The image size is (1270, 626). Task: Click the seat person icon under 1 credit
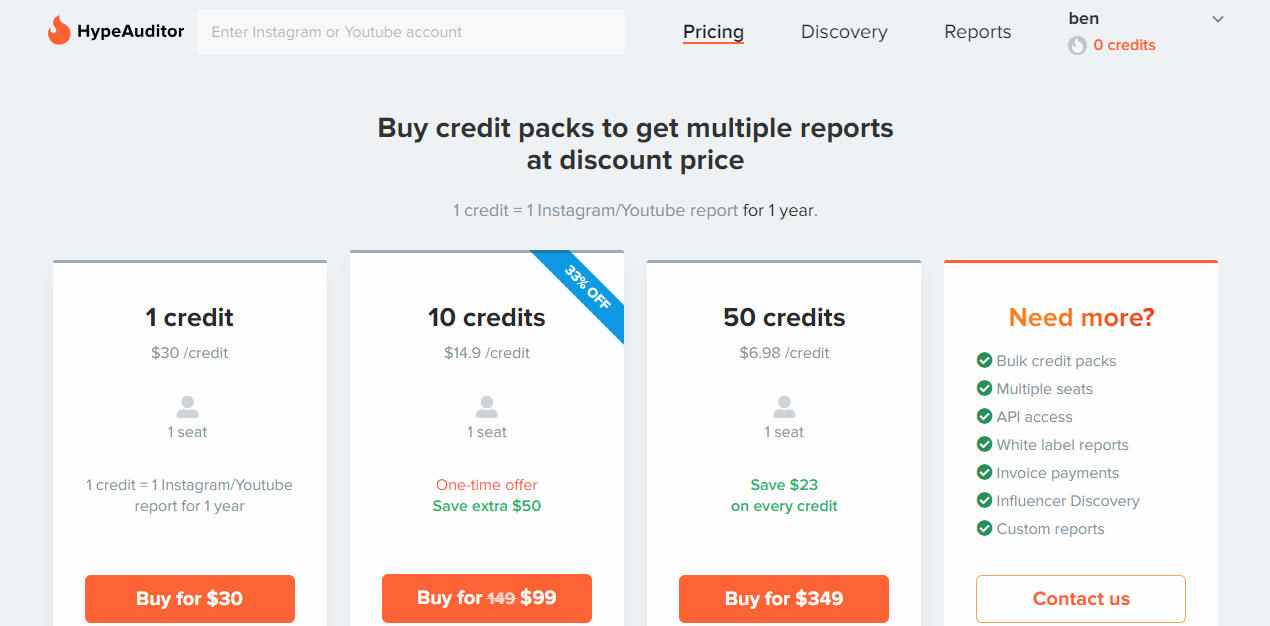click(x=187, y=407)
